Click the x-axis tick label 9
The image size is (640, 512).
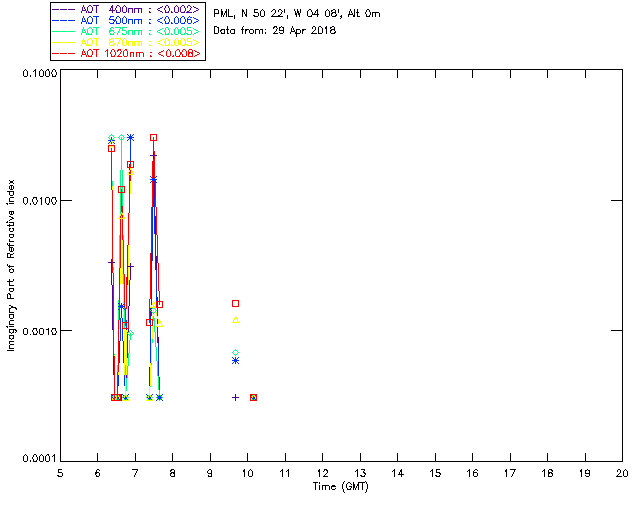click(x=210, y=473)
